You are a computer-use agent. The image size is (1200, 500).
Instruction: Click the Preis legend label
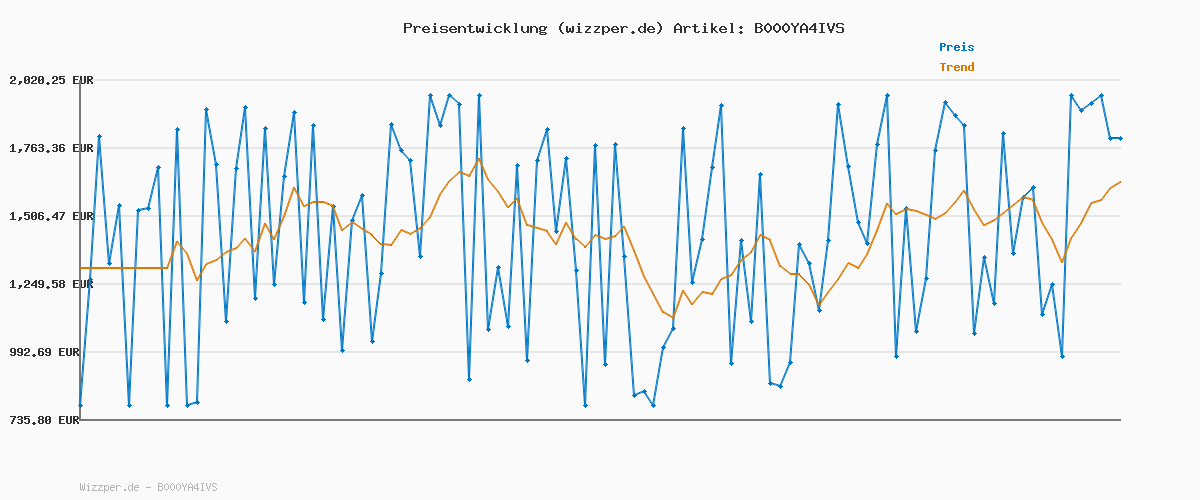[956, 47]
